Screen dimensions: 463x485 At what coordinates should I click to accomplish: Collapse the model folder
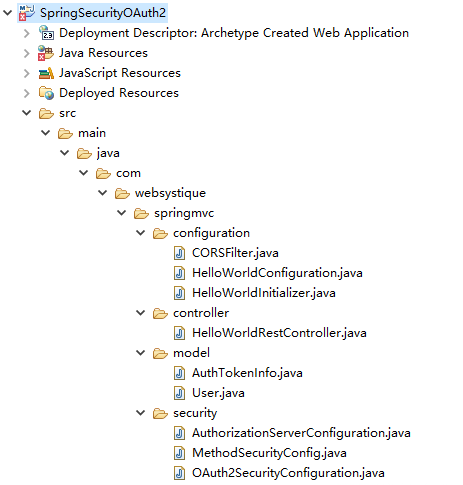click(141, 353)
